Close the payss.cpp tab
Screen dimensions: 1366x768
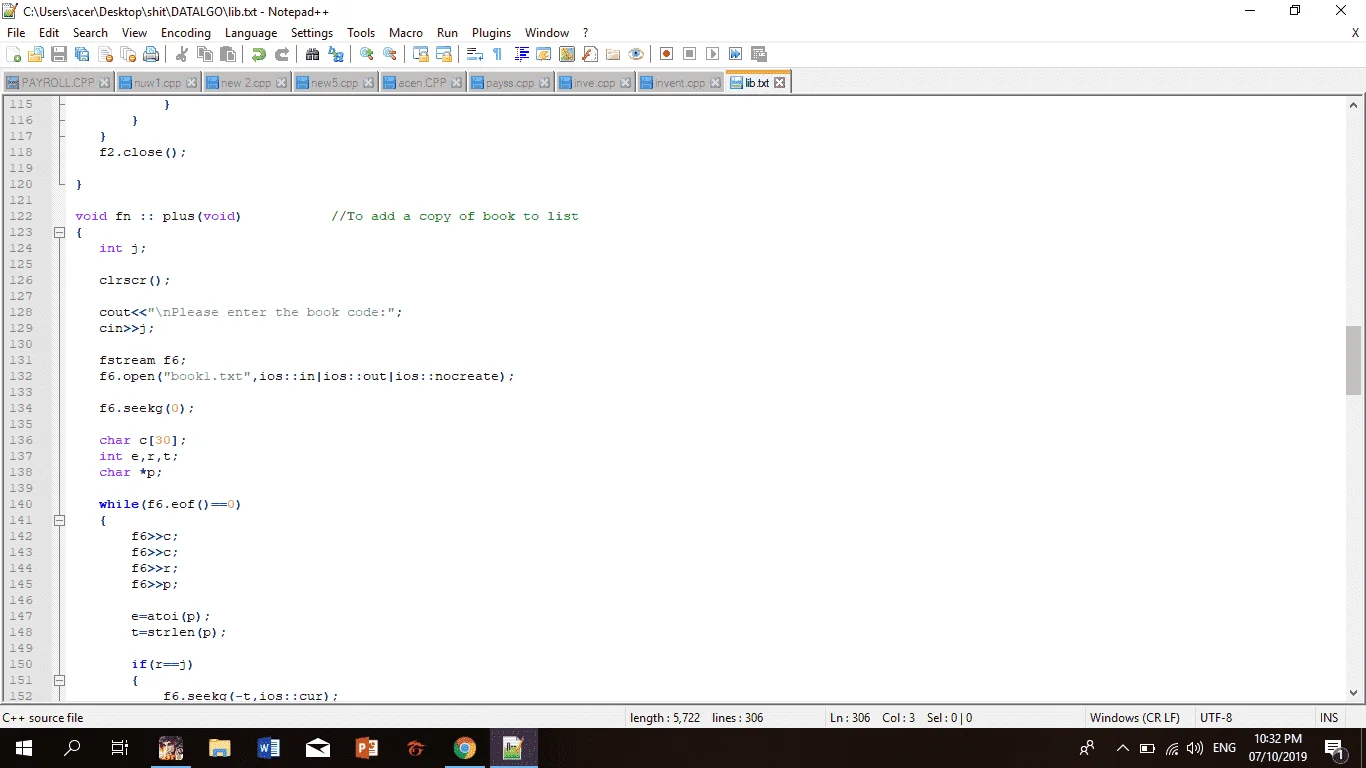[545, 83]
